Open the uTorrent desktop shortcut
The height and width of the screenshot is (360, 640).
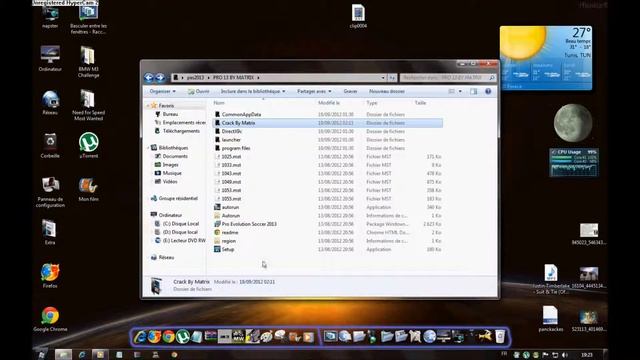[x=89, y=145]
